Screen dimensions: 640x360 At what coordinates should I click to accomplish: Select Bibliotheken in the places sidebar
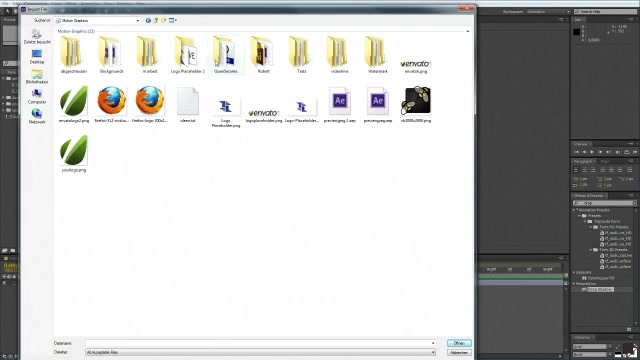coord(37,77)
